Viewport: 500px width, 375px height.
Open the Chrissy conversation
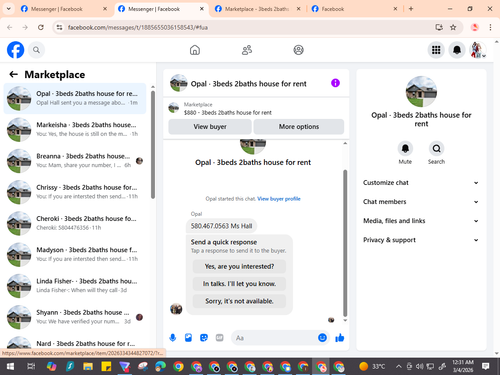point(75,192)
